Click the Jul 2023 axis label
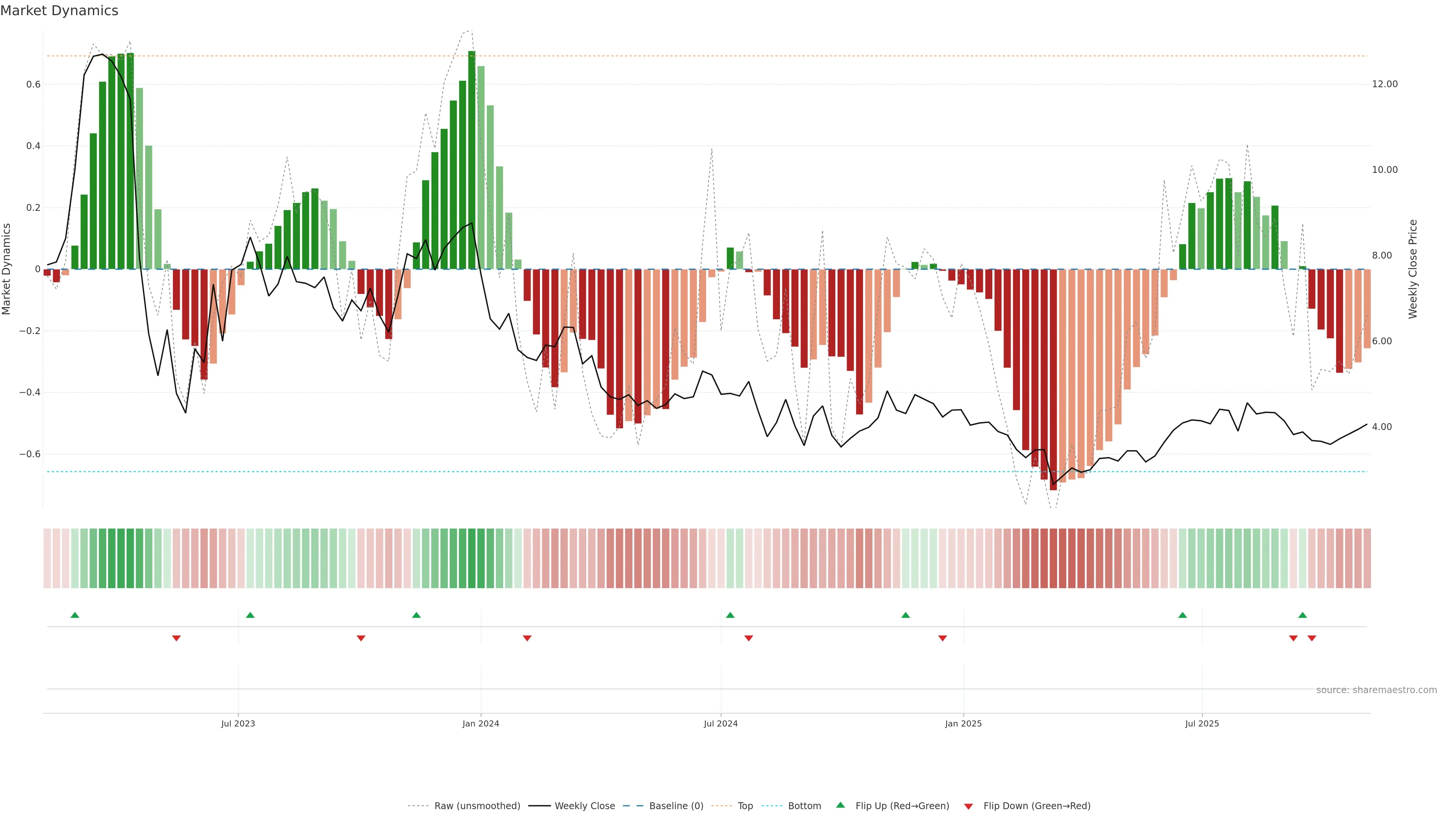 [238, 723]
